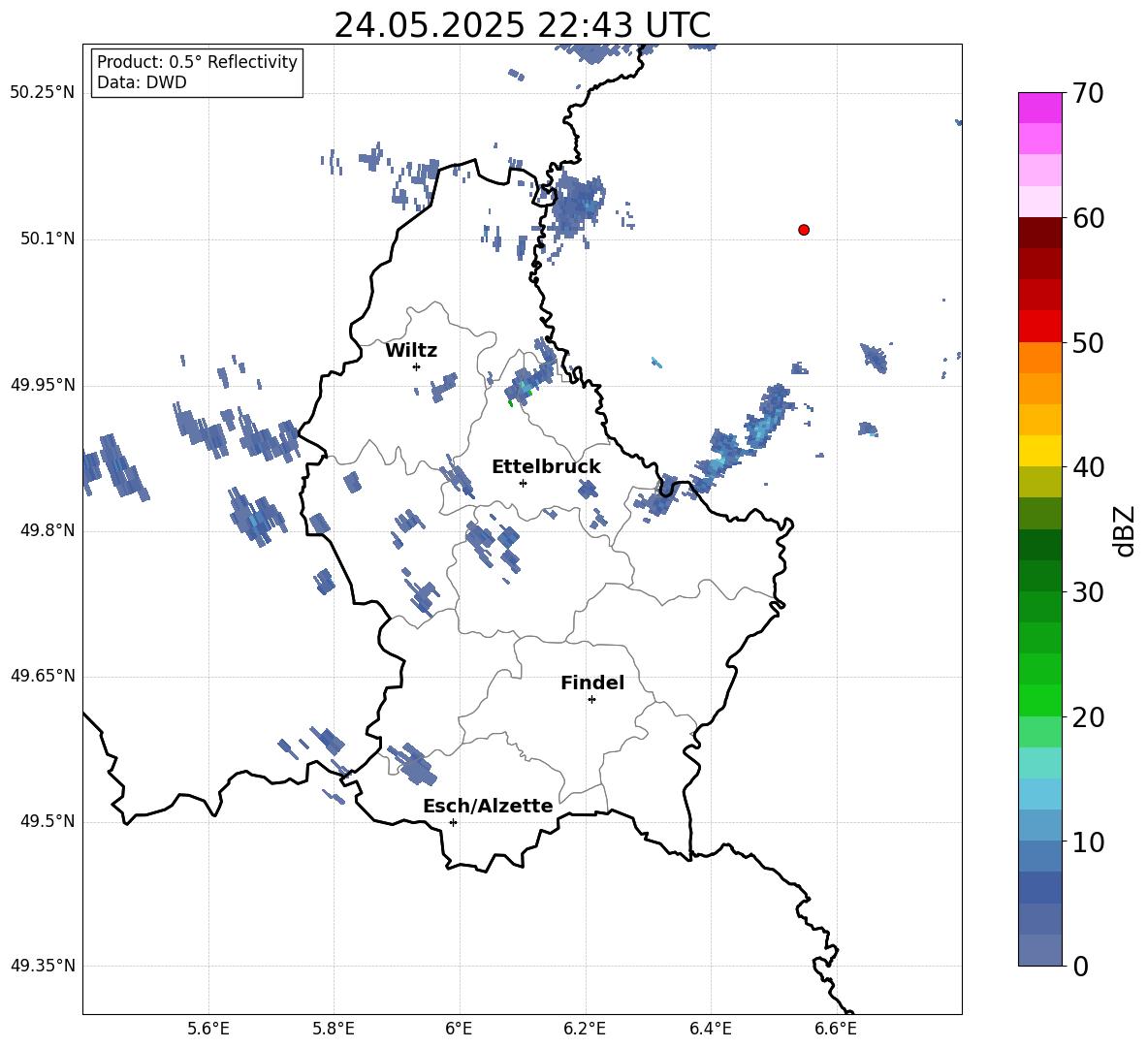Click the colorbar tick label 0
This screenshot has width=1148, height=1048.
[x=1081, y=967]
